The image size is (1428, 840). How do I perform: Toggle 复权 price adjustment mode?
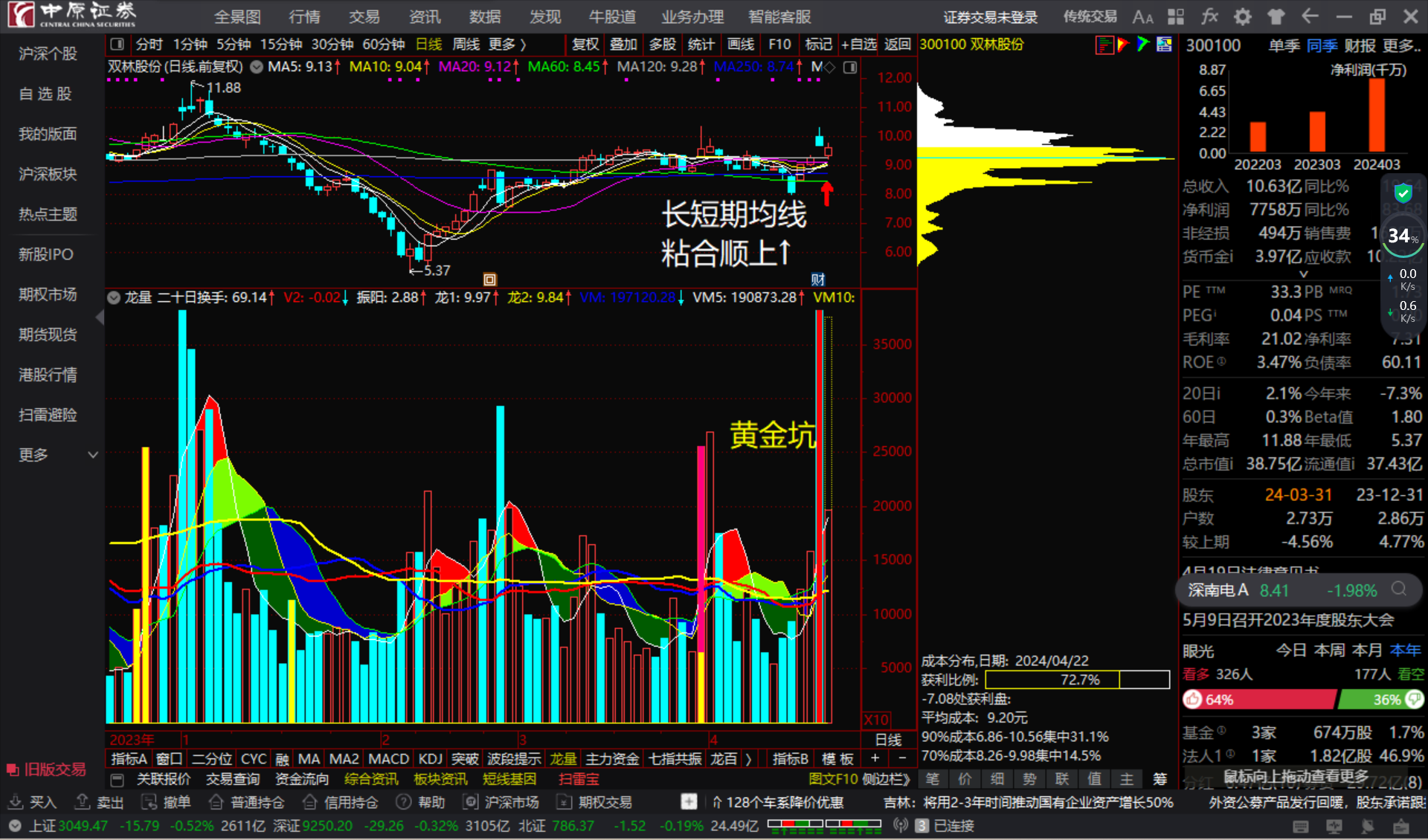(585, 44)
